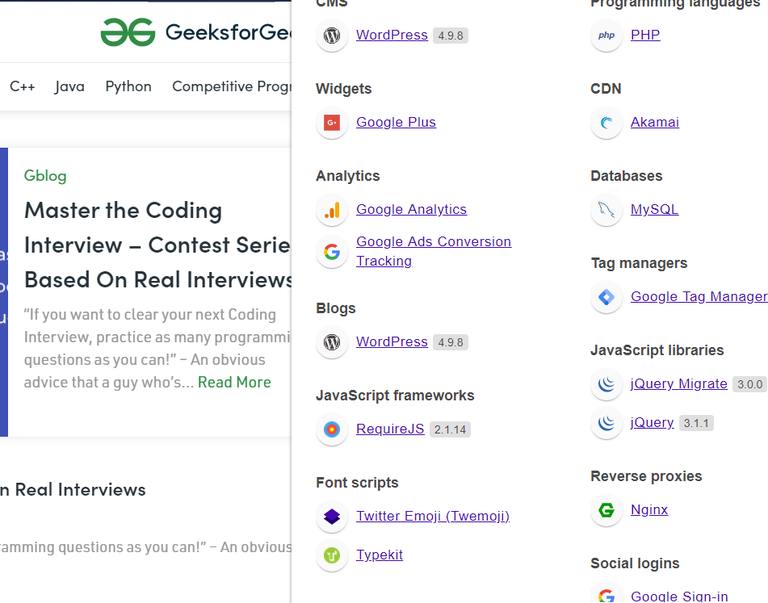The image size is (768, 603).
Task: Click the Gblog category label
Action: pos(45,176)
